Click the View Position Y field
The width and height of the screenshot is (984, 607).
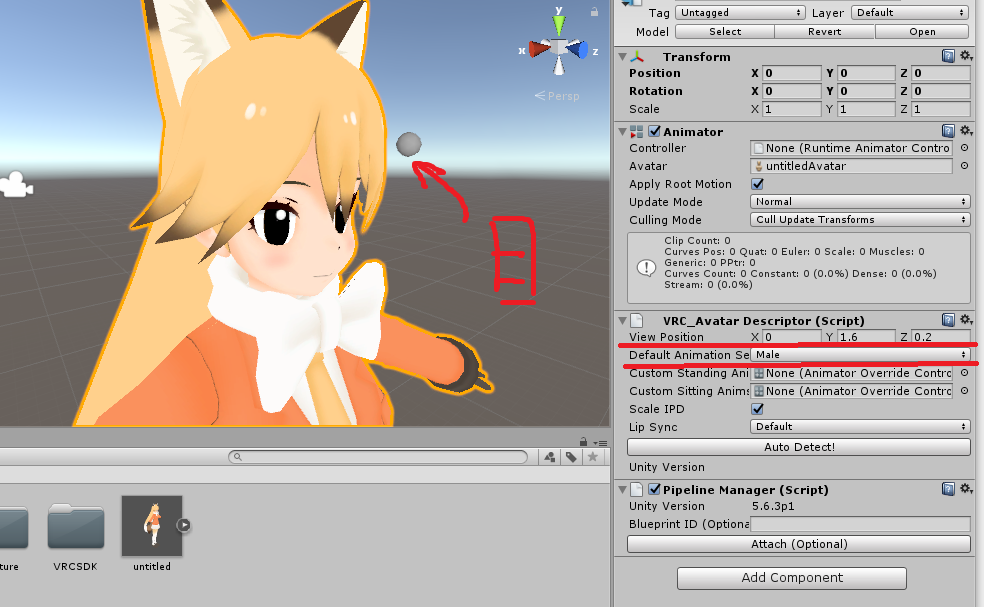coord(865,337)
